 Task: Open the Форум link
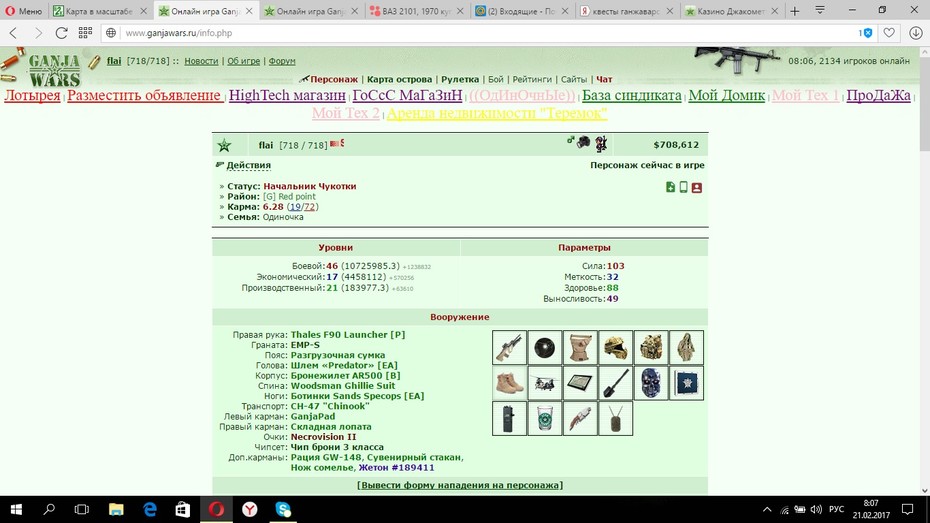(x=282, y=61)
